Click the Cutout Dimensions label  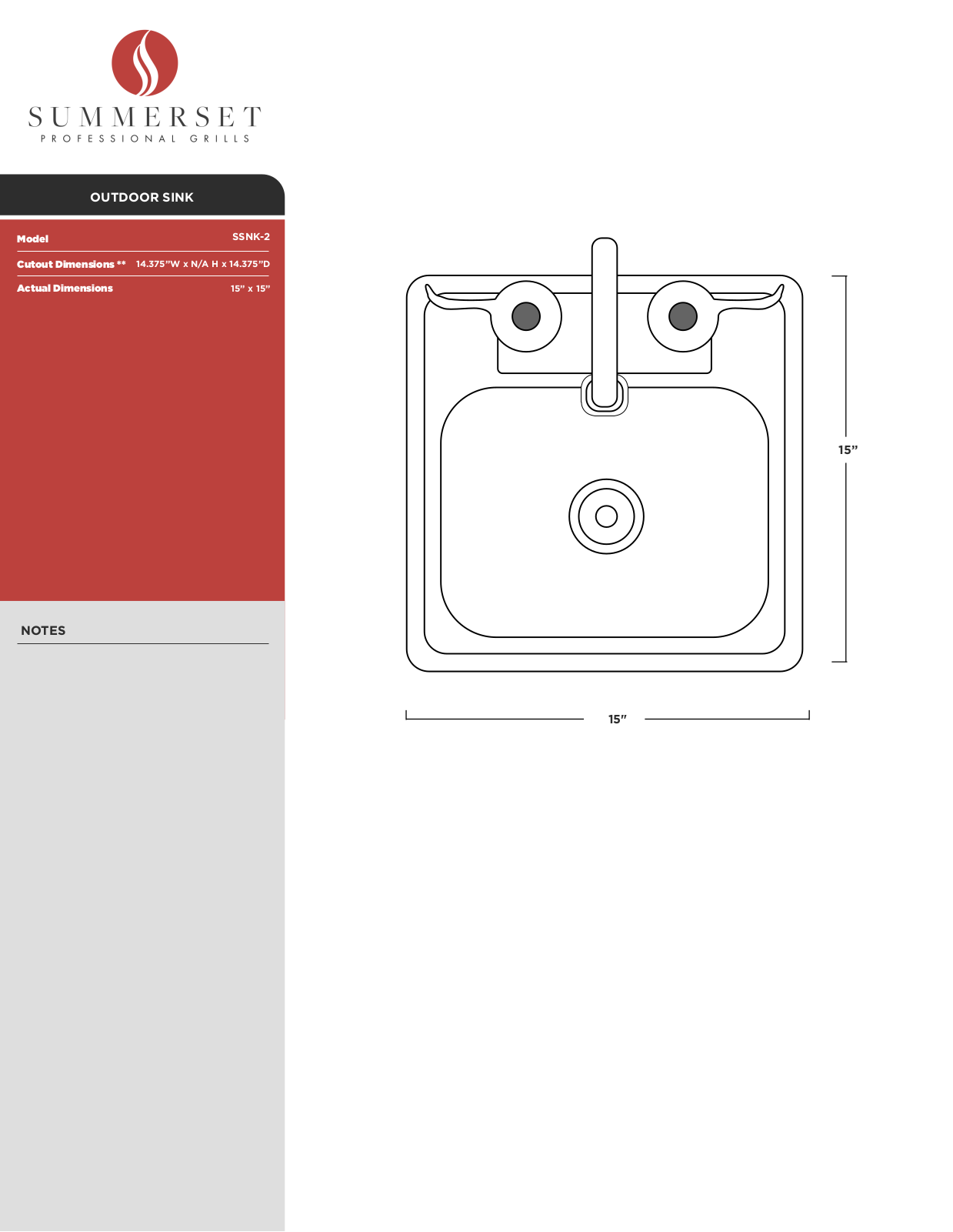click(71, 264)
